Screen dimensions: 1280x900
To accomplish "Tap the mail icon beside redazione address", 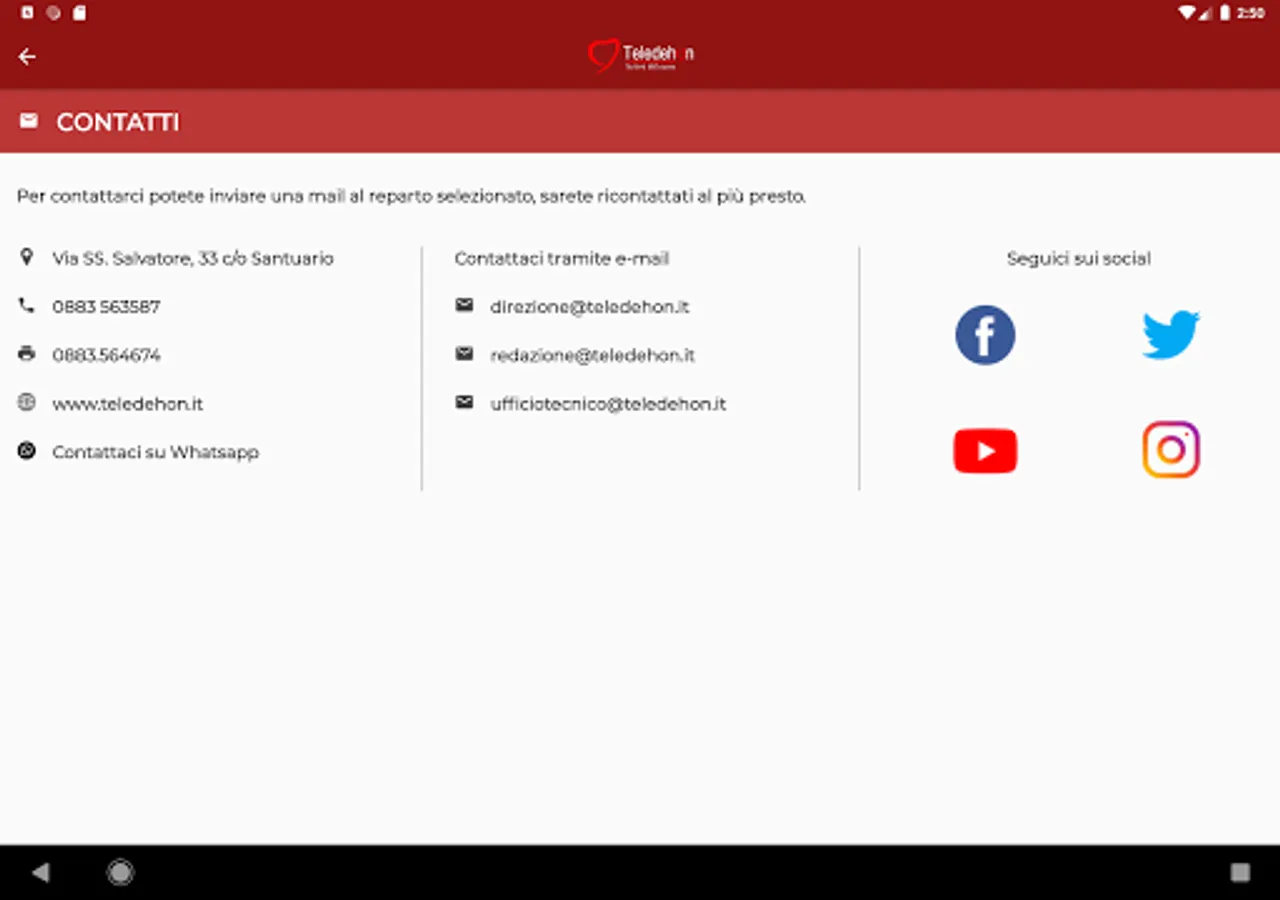I will 464,353.
